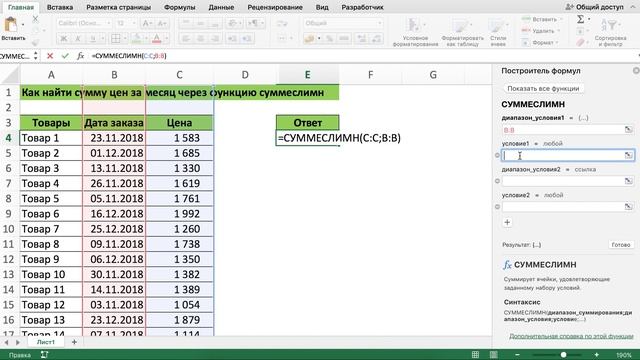Select column header E
The height and width of the screenshot is (360, 640).
(x=307, y=75)
